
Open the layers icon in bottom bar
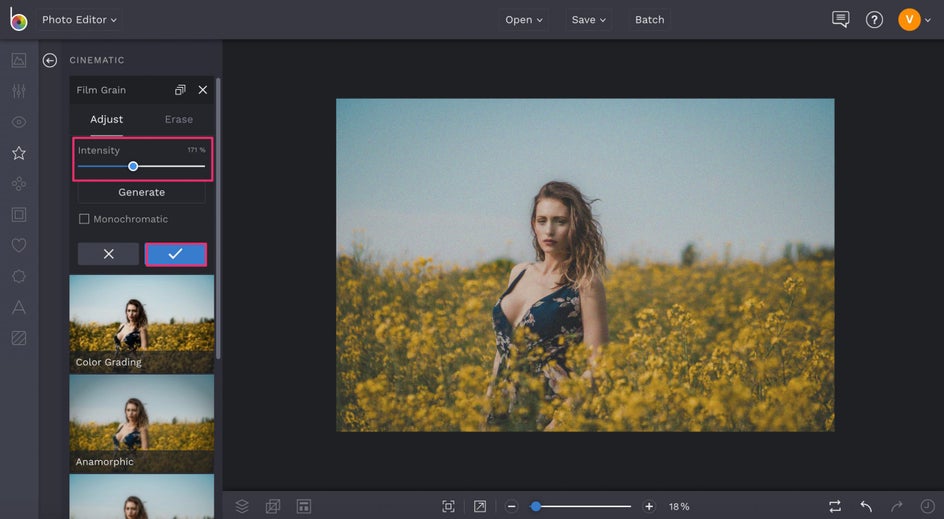coord(242,506)
